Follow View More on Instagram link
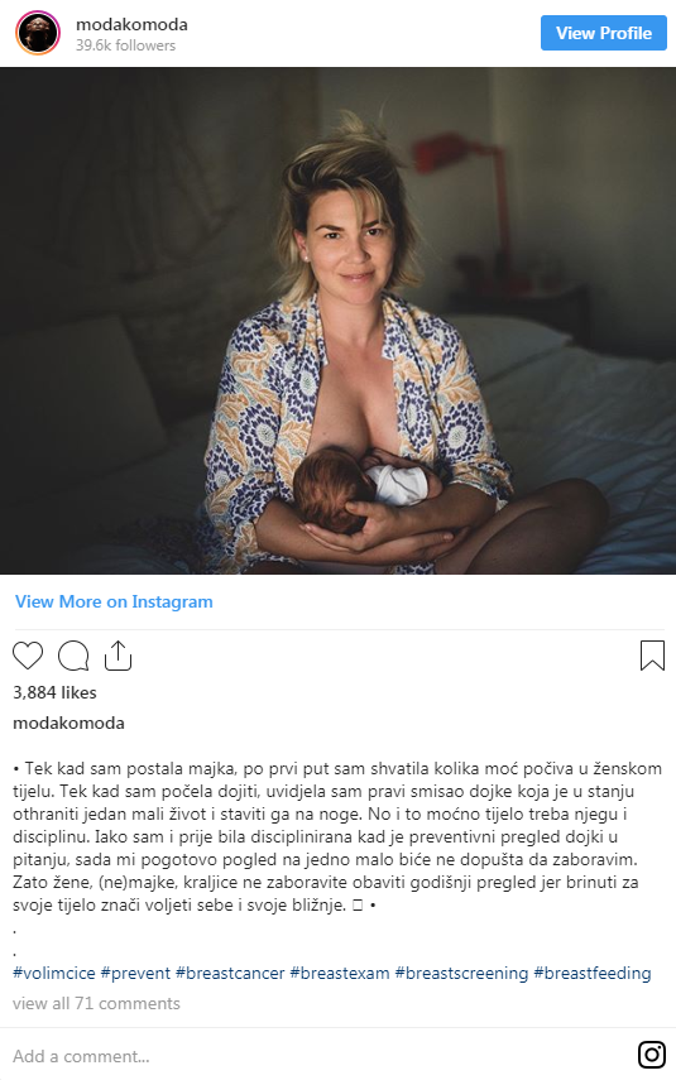This screenshot has width=676, height=1080. tap(114, 601)
